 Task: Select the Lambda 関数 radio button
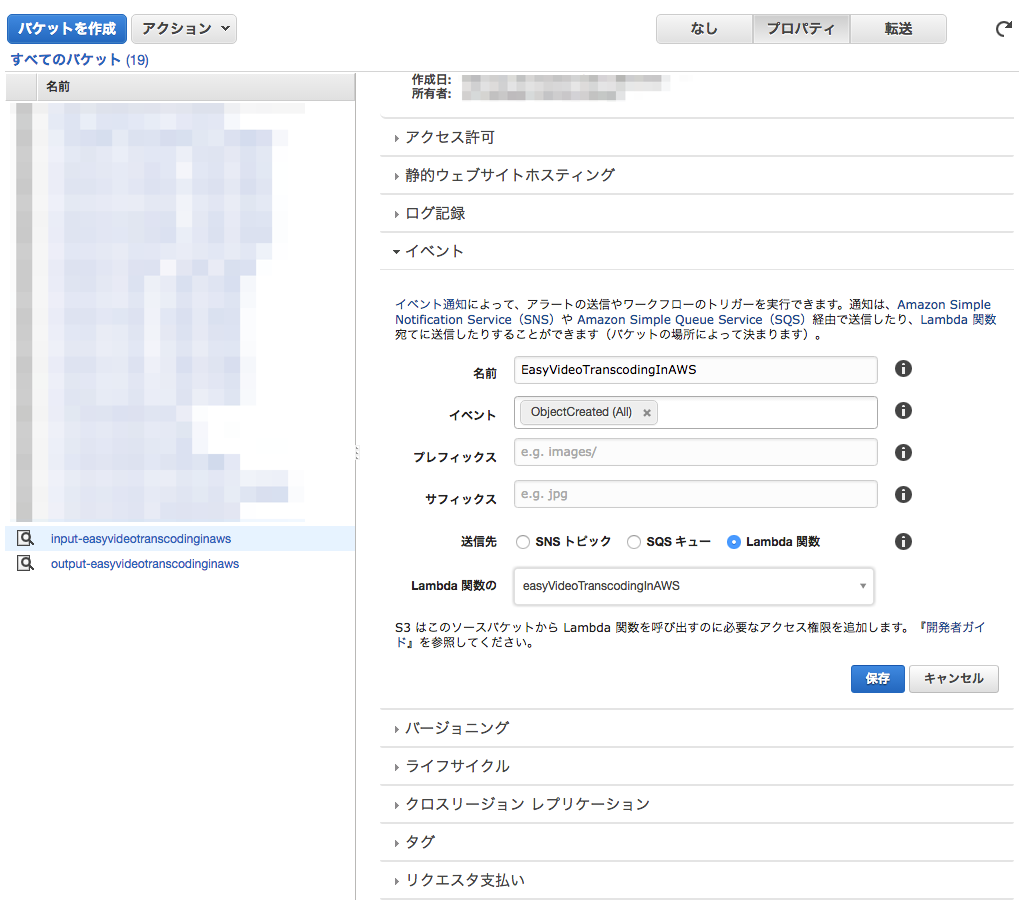(735, 542)
